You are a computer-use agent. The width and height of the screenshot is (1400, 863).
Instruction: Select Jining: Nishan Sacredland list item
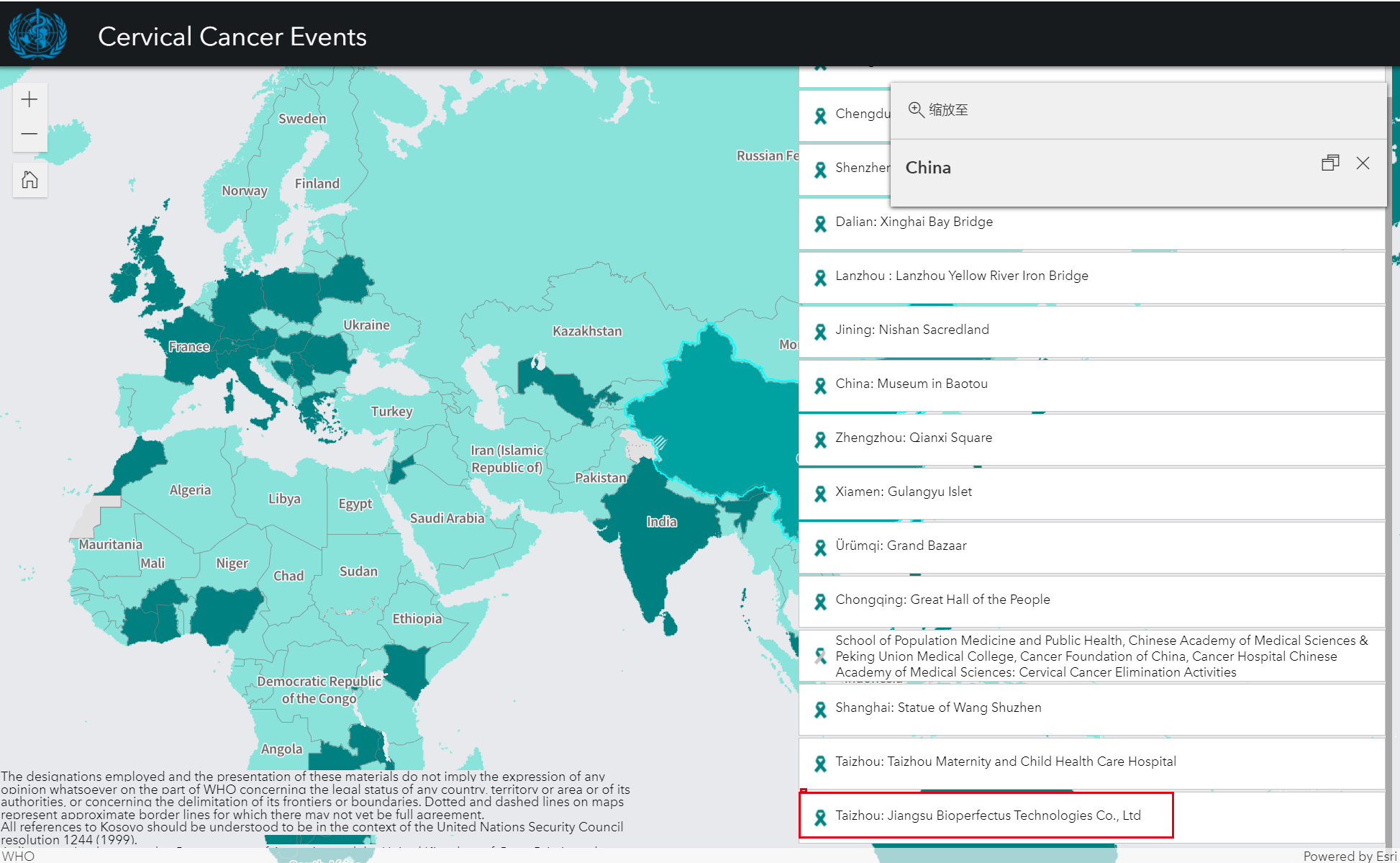(912, 330)
